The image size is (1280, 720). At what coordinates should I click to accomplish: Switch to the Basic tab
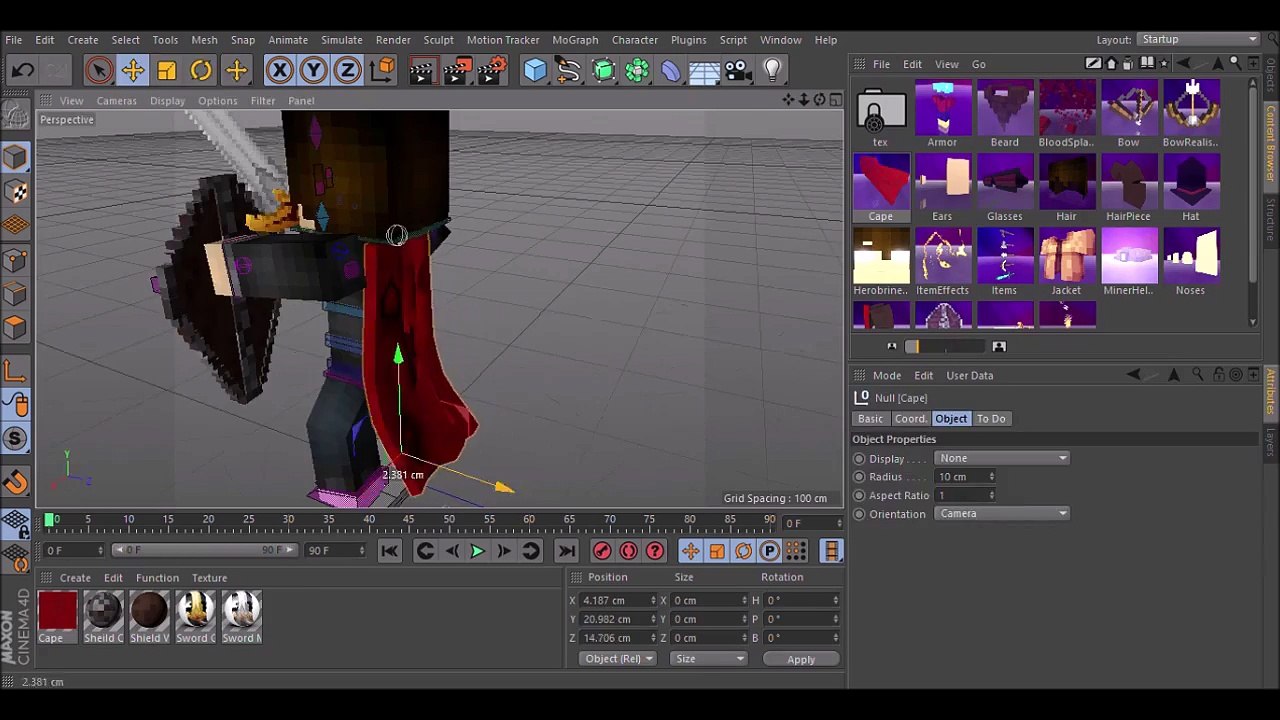click(x=870, y=419)
